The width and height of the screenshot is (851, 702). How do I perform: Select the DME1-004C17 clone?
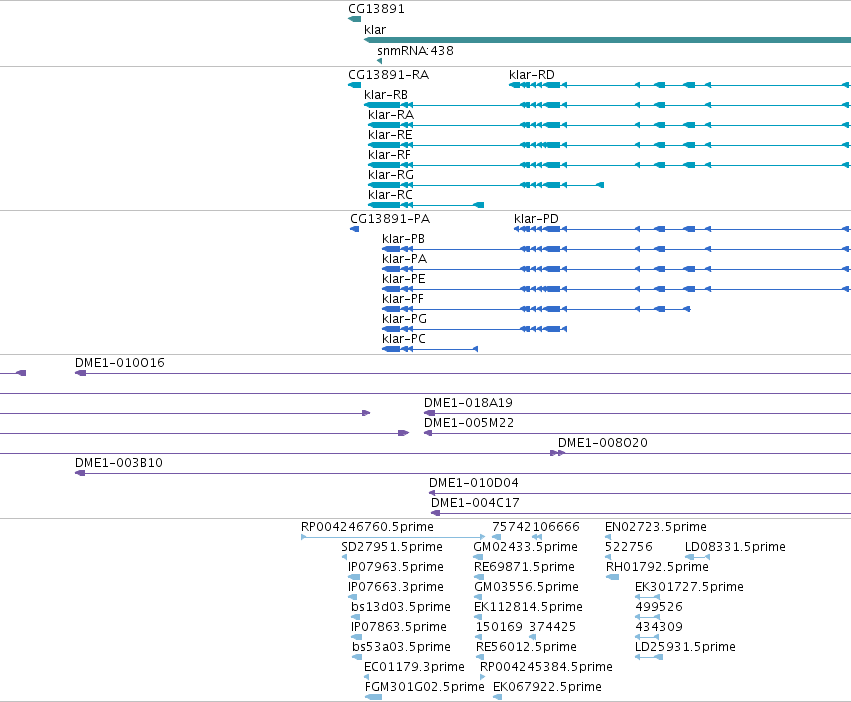pos(475,503)
